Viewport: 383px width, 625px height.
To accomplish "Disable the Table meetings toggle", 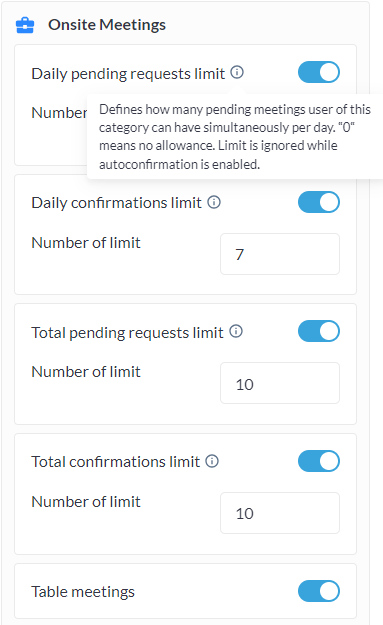I will pyautogui.click(x=319, y=591).
